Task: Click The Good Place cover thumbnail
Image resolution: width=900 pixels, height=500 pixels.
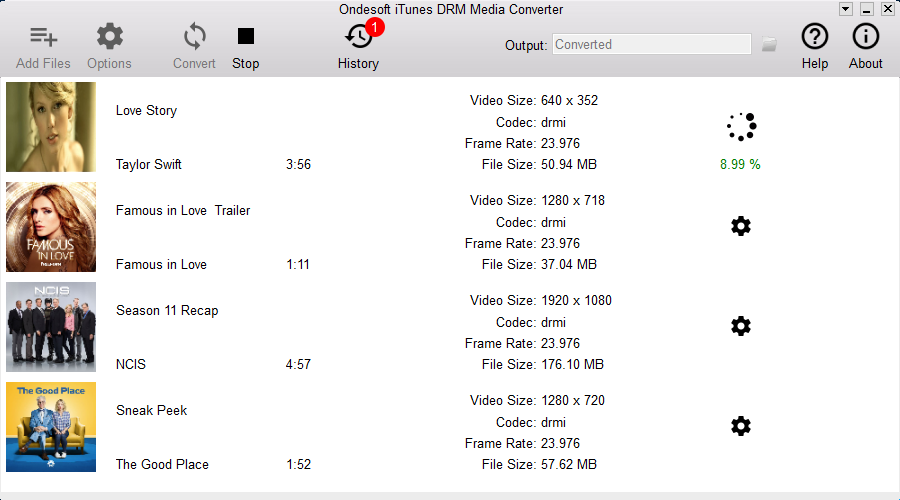Action: 51,427
